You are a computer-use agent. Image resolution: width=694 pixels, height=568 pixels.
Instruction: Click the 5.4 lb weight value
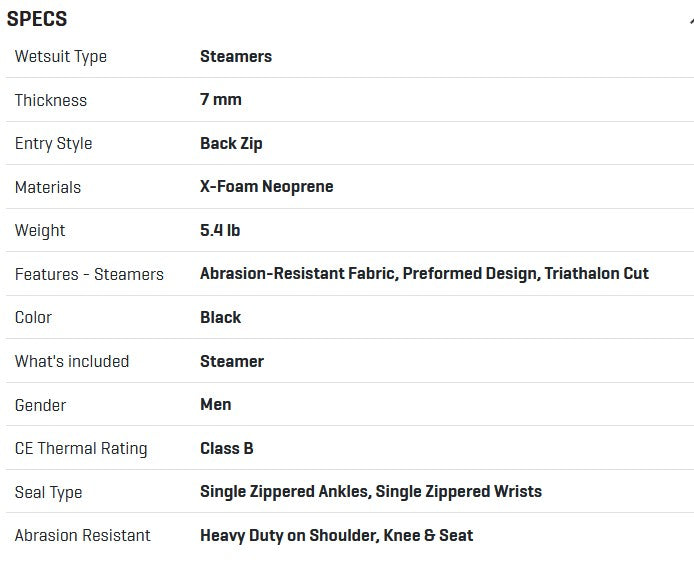pyautogui.click(x=220, y=230)
